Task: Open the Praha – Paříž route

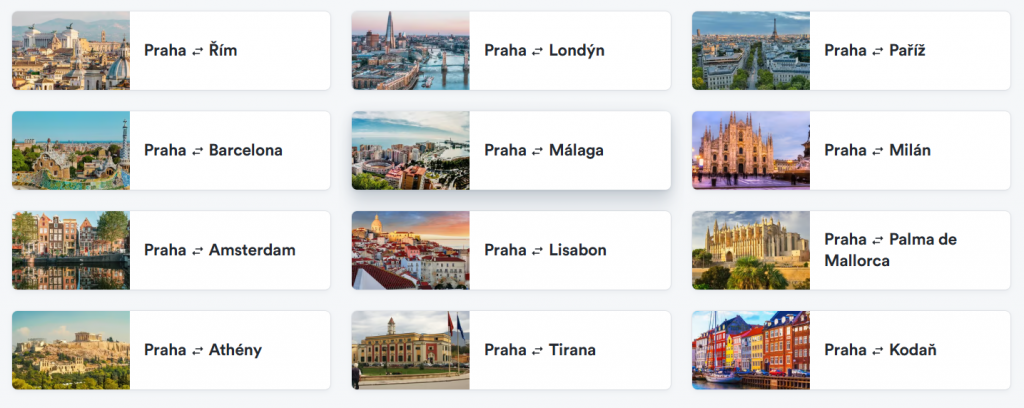Action: pos(851,50)
